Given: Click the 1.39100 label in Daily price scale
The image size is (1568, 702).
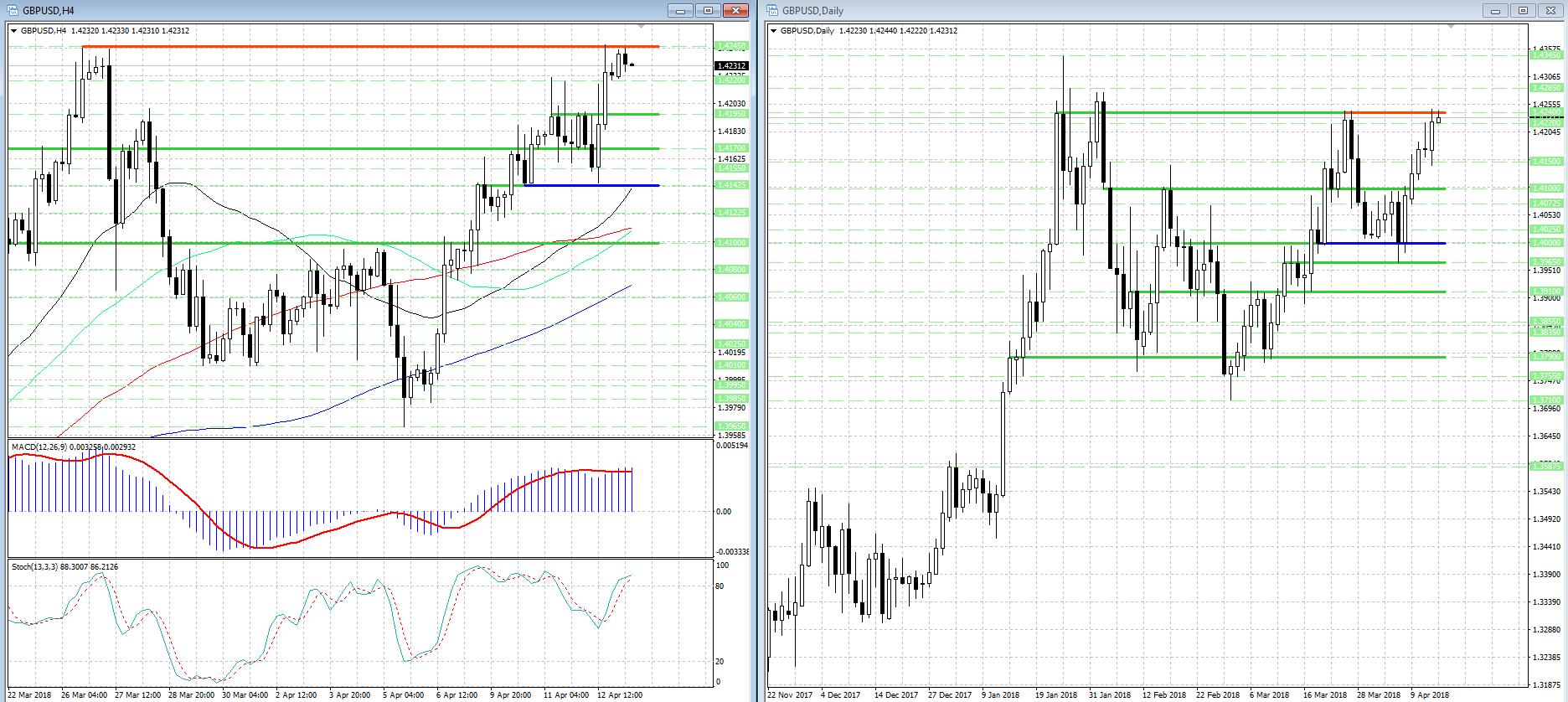Looking at the screenshot, I should tap(1546, 292).
